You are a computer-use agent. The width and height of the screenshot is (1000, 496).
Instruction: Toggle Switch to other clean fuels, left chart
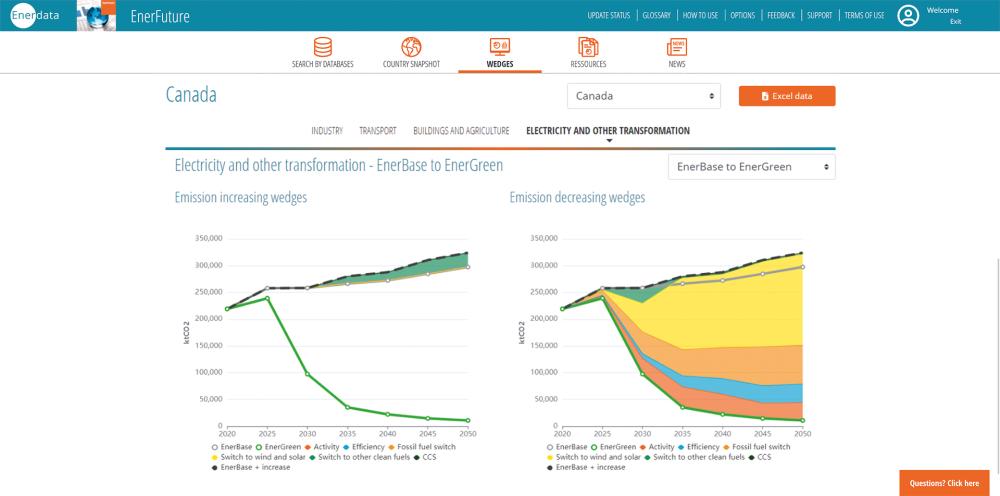click(x=359, y=457)
